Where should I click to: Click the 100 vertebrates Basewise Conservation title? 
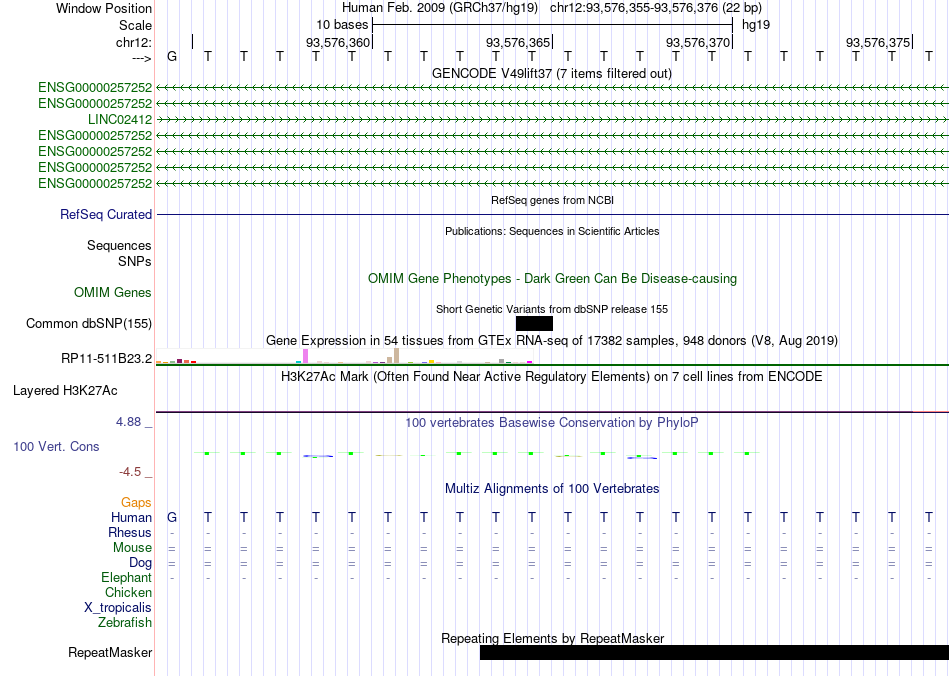click(552, 423)
